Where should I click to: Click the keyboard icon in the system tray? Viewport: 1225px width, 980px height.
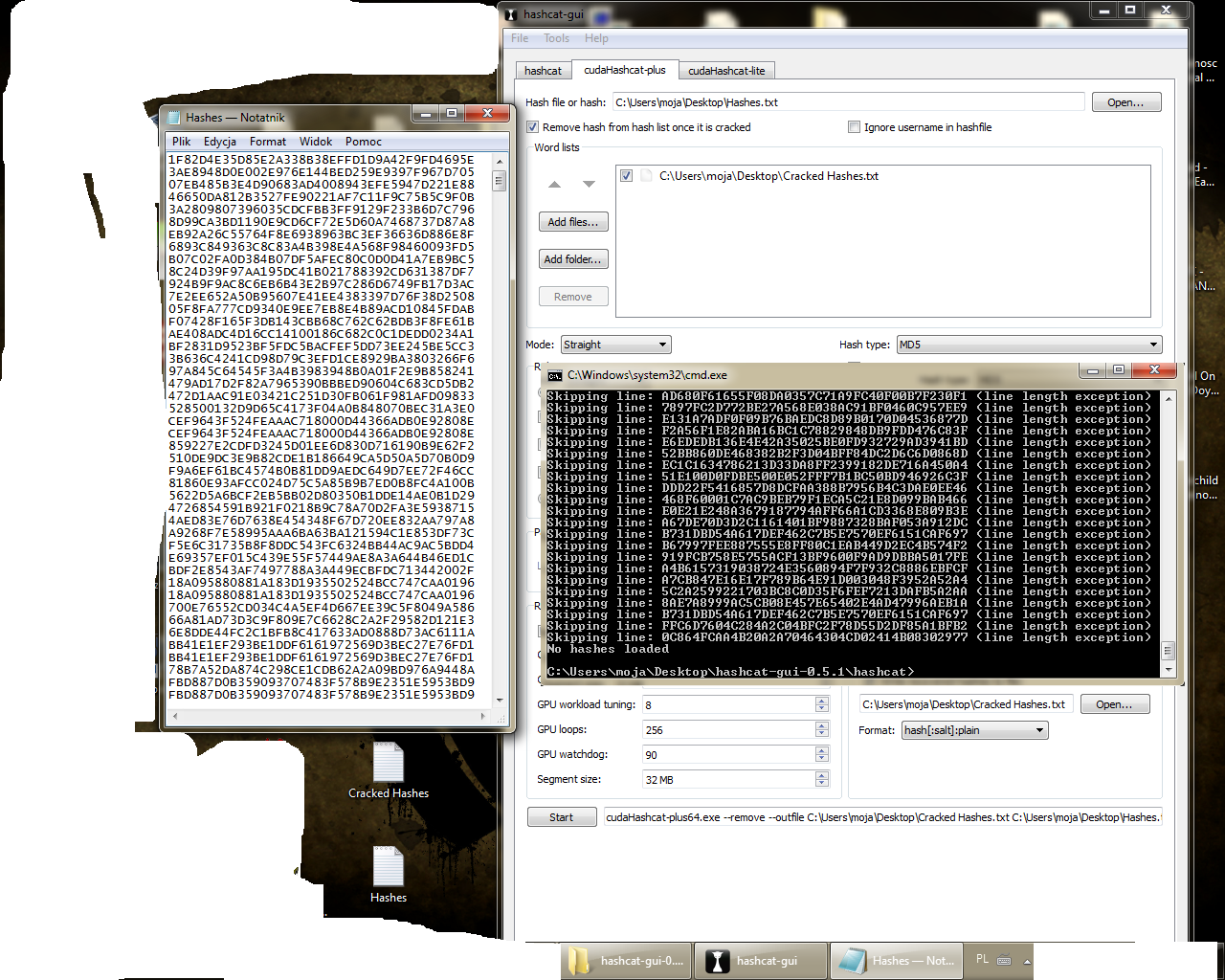tap(1004, 960)
